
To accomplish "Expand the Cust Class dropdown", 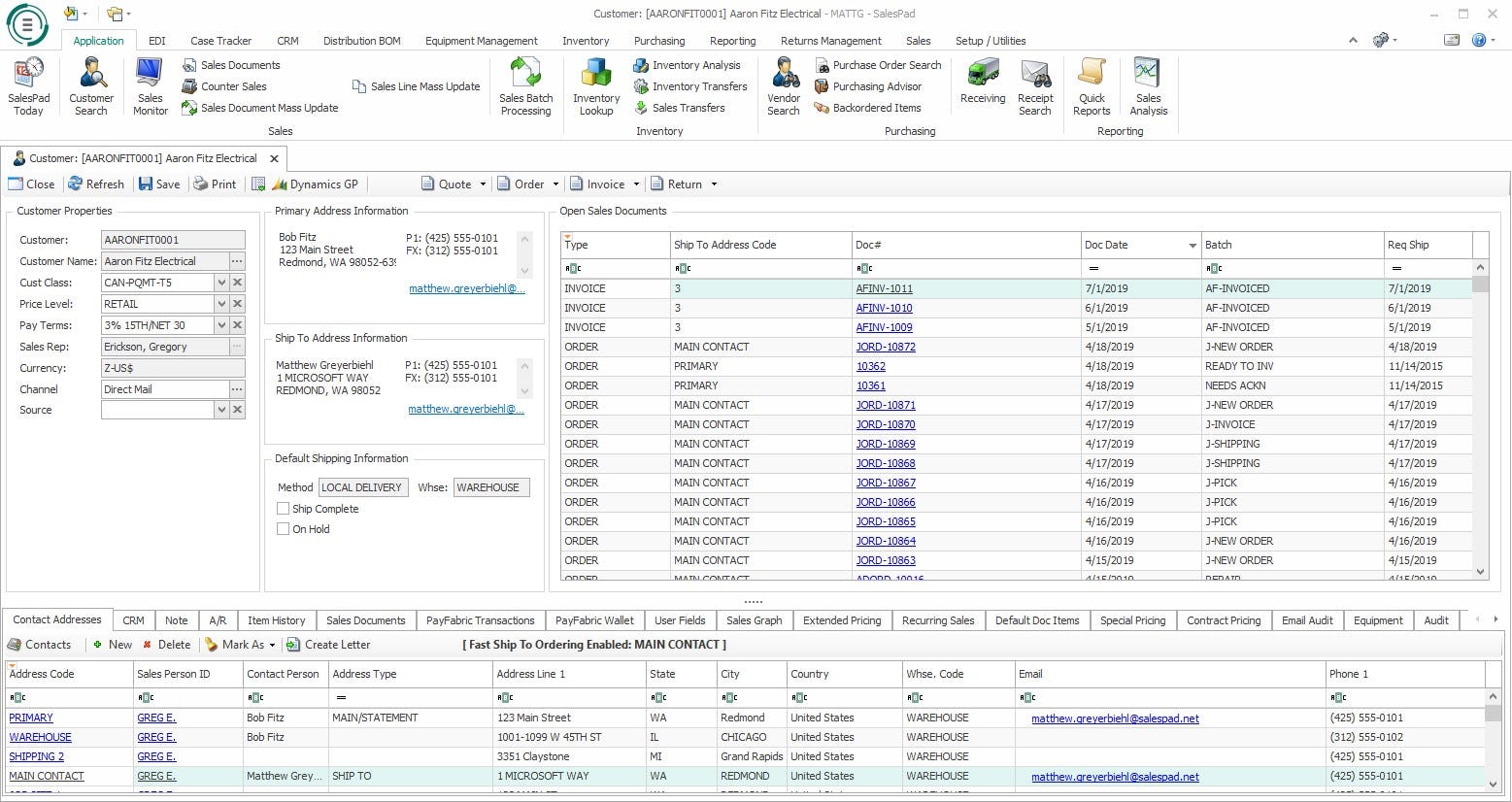I will click(x=221, y=283).
